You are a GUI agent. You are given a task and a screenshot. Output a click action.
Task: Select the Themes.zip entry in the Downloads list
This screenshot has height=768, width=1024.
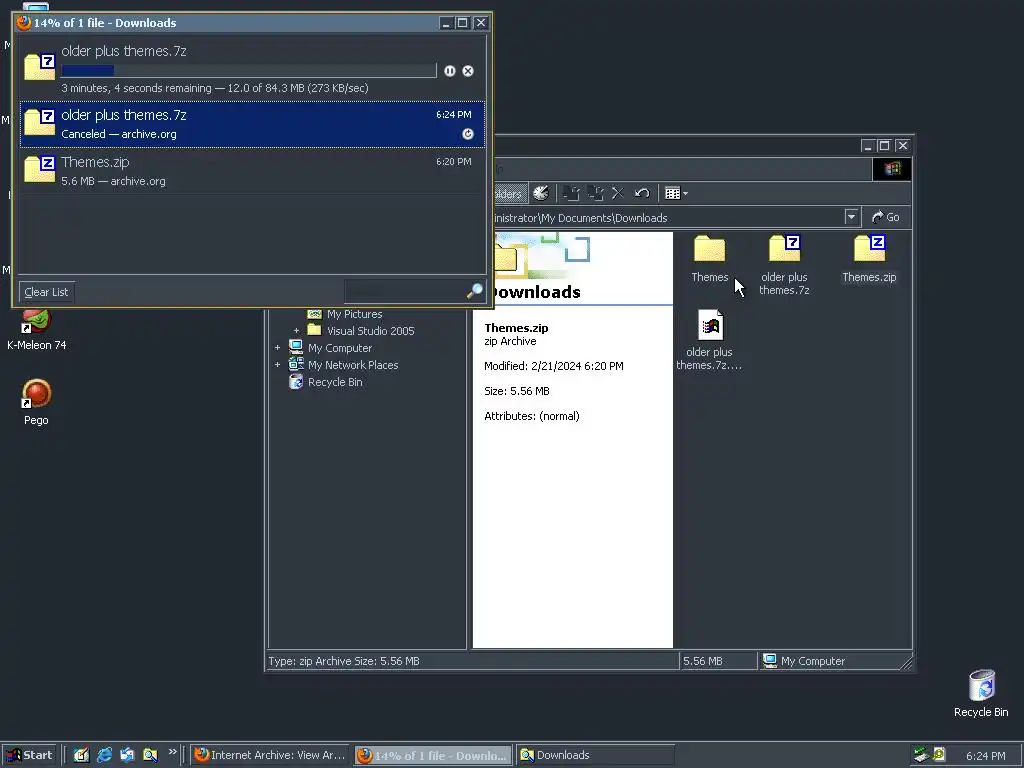[x=253, y=170]
